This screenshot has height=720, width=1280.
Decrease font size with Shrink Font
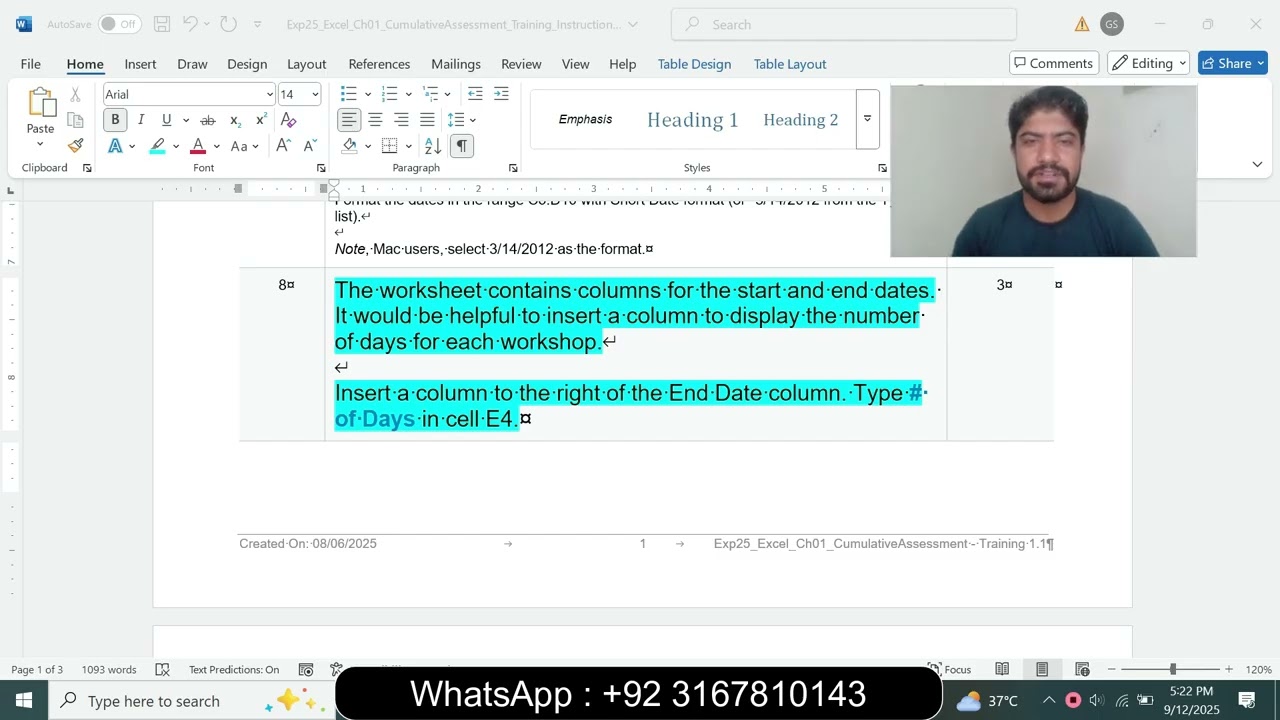pos(308,146)
